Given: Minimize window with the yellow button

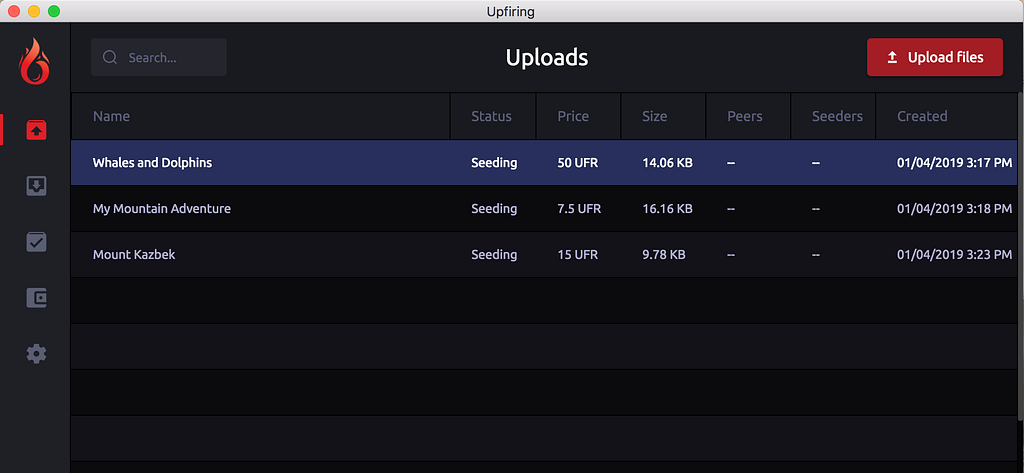Looking at the screenshot, I should click(34, 11).
